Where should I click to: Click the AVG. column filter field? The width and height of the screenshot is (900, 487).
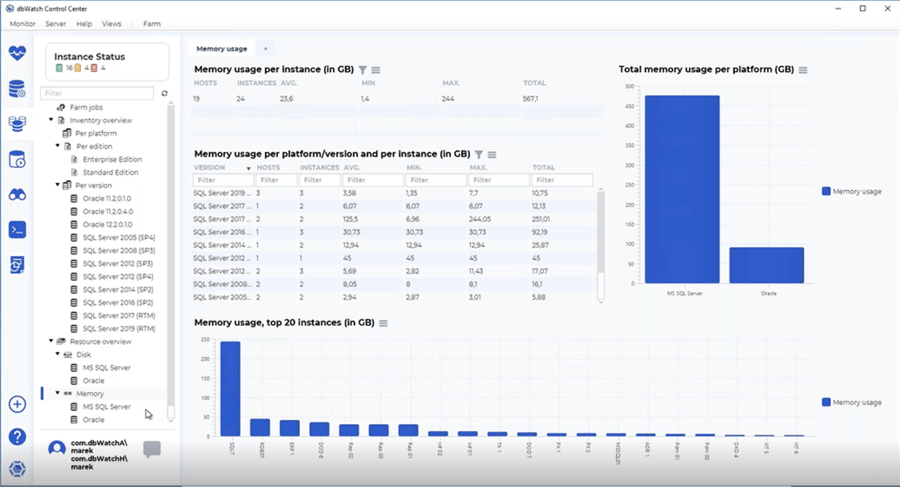(x=373, y=180)
